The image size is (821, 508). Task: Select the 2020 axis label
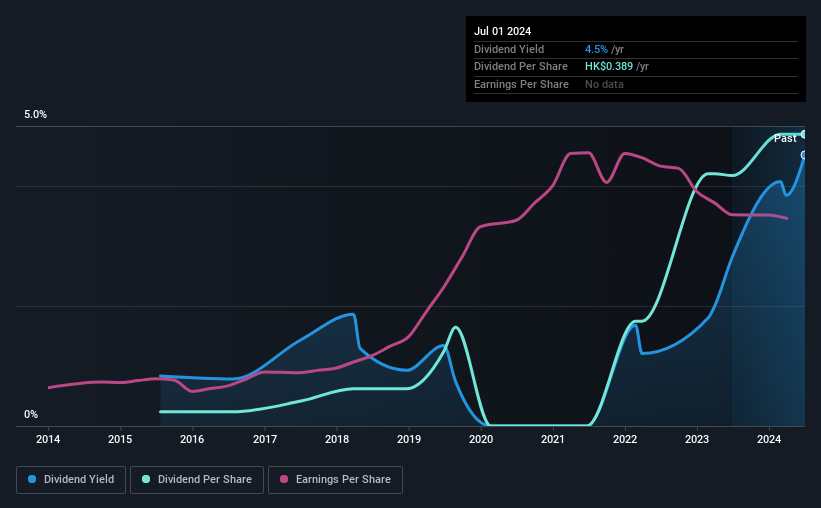[x=481, y=439]
